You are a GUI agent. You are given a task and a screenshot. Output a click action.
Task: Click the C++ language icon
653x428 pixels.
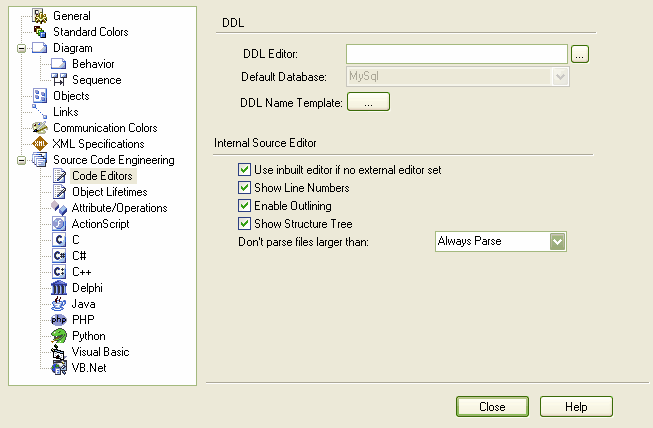(x=59, y=272)
